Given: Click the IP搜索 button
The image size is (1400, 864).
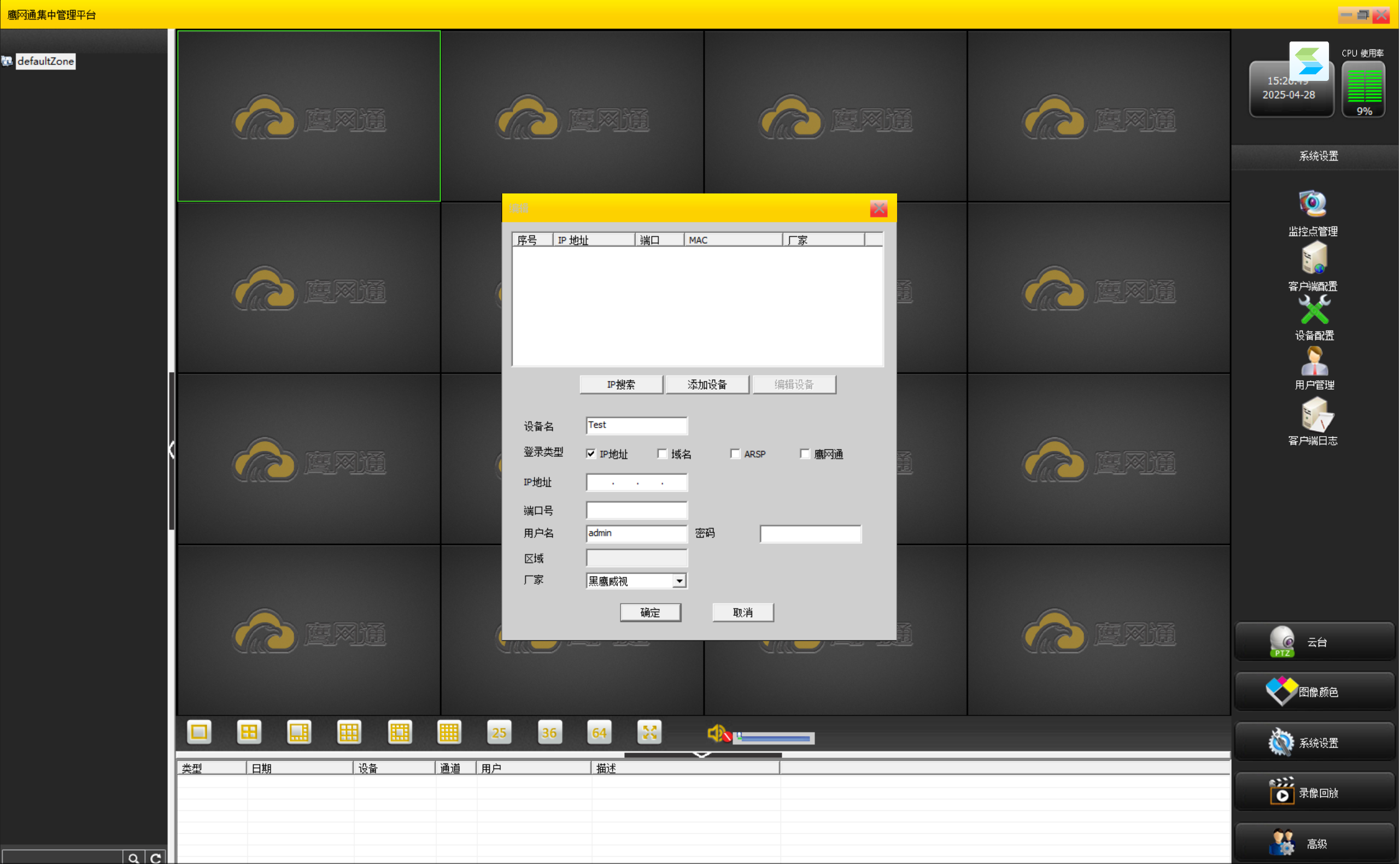Looking at the screenshot, I should tap(621, 385).
